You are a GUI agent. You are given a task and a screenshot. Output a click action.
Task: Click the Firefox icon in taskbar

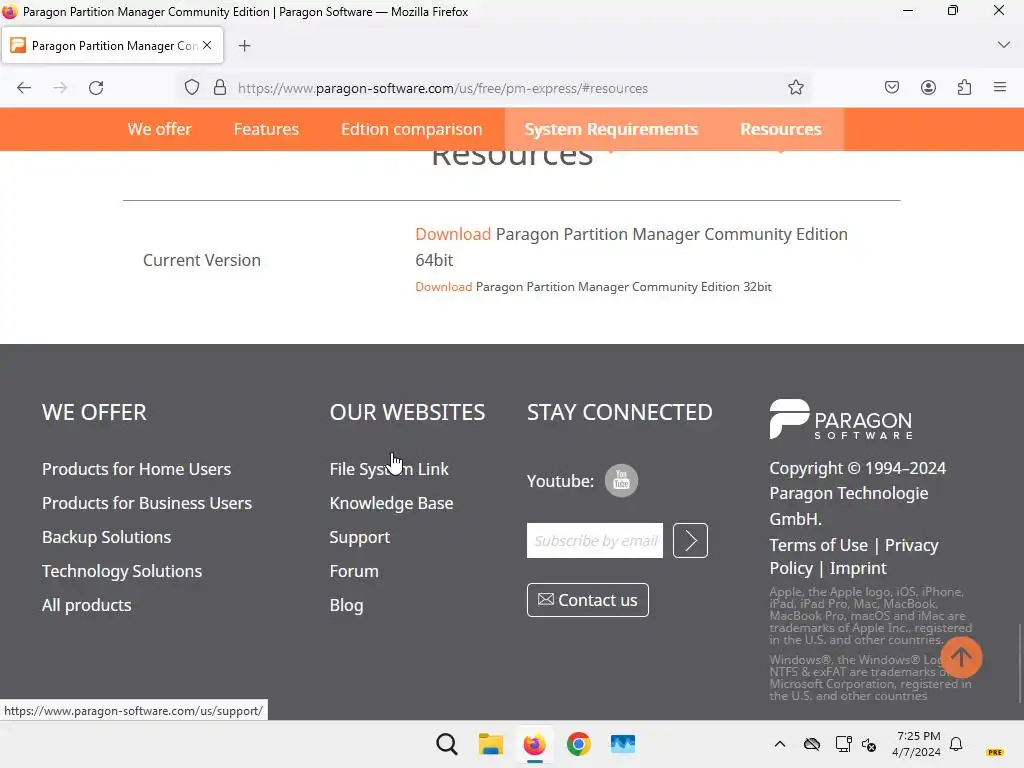click(534, 744)
